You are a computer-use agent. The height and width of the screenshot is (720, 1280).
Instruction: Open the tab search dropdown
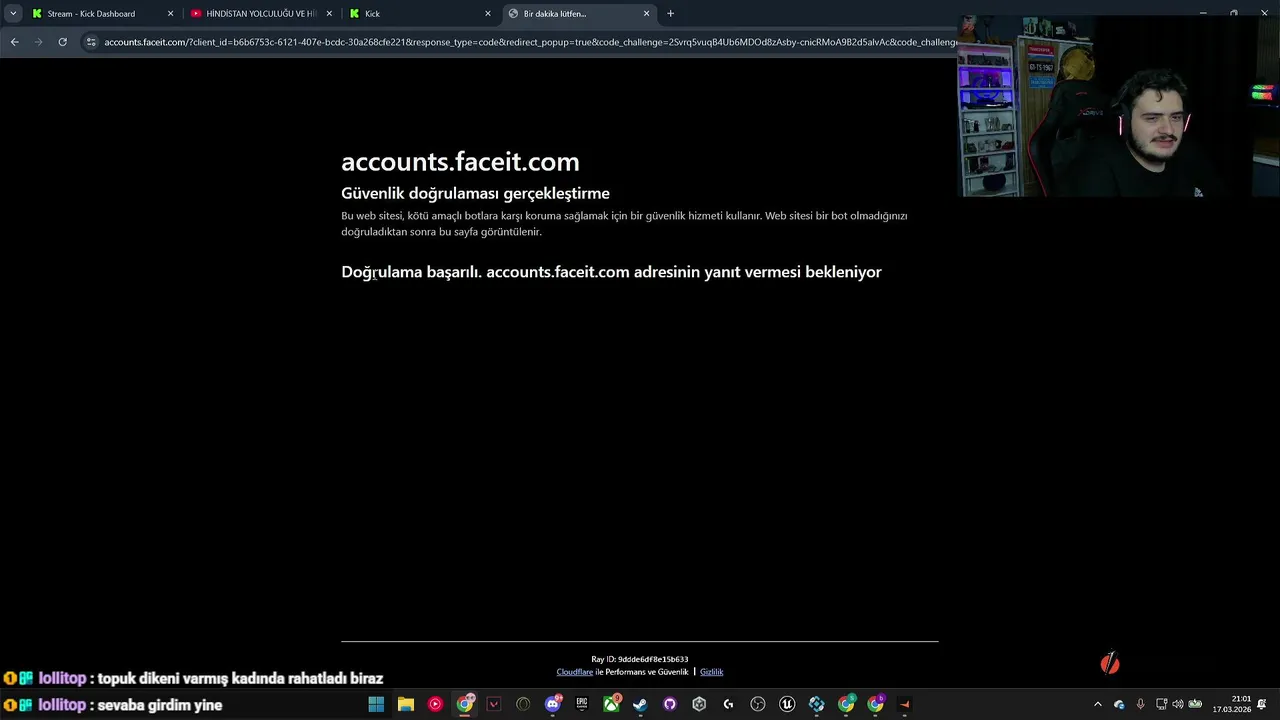click(x=13, y=13)
